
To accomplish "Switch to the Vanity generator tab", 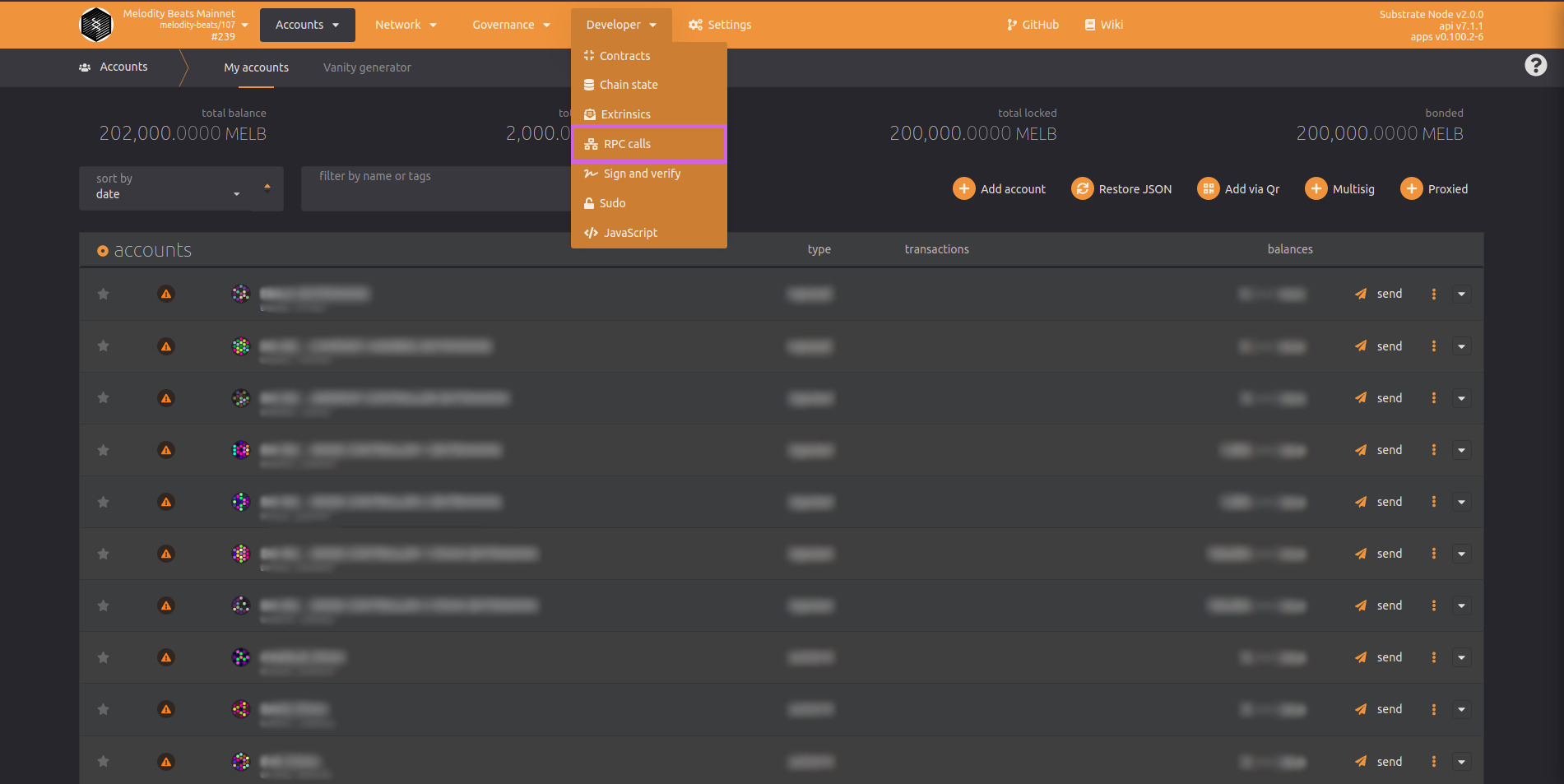I will point(367,67).
